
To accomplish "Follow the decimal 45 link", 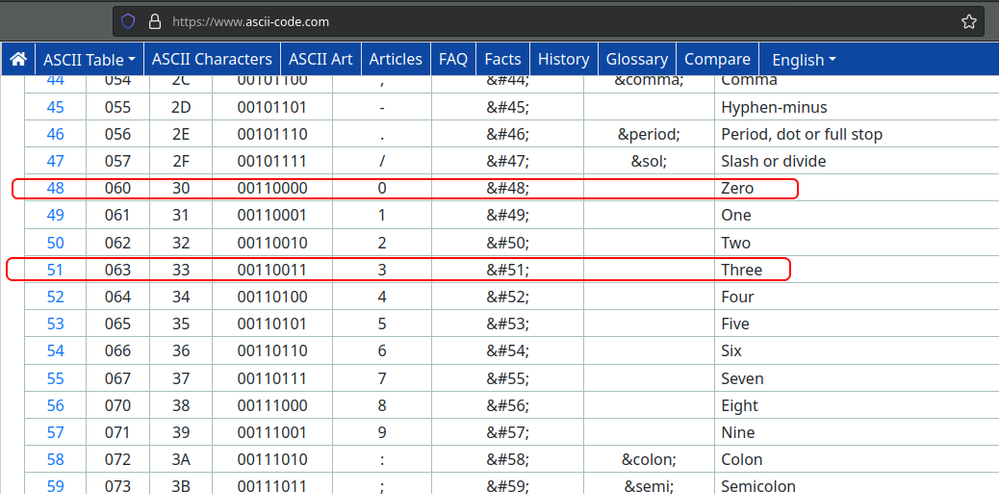I will pos(55,107).
